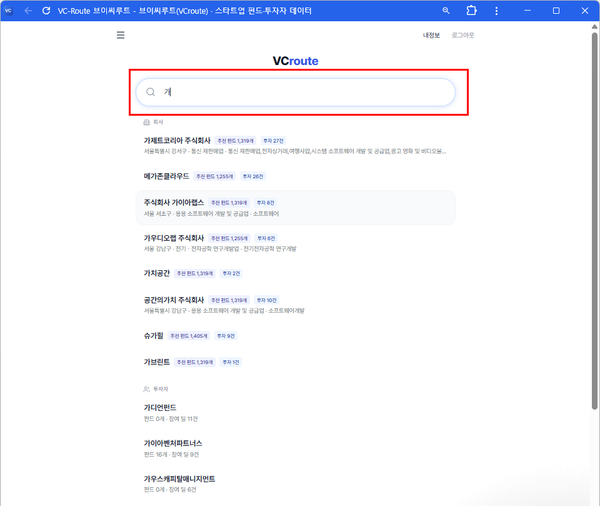Click the search magnifier inside search box
600x506 pixels.
click(x=151, y=92)
